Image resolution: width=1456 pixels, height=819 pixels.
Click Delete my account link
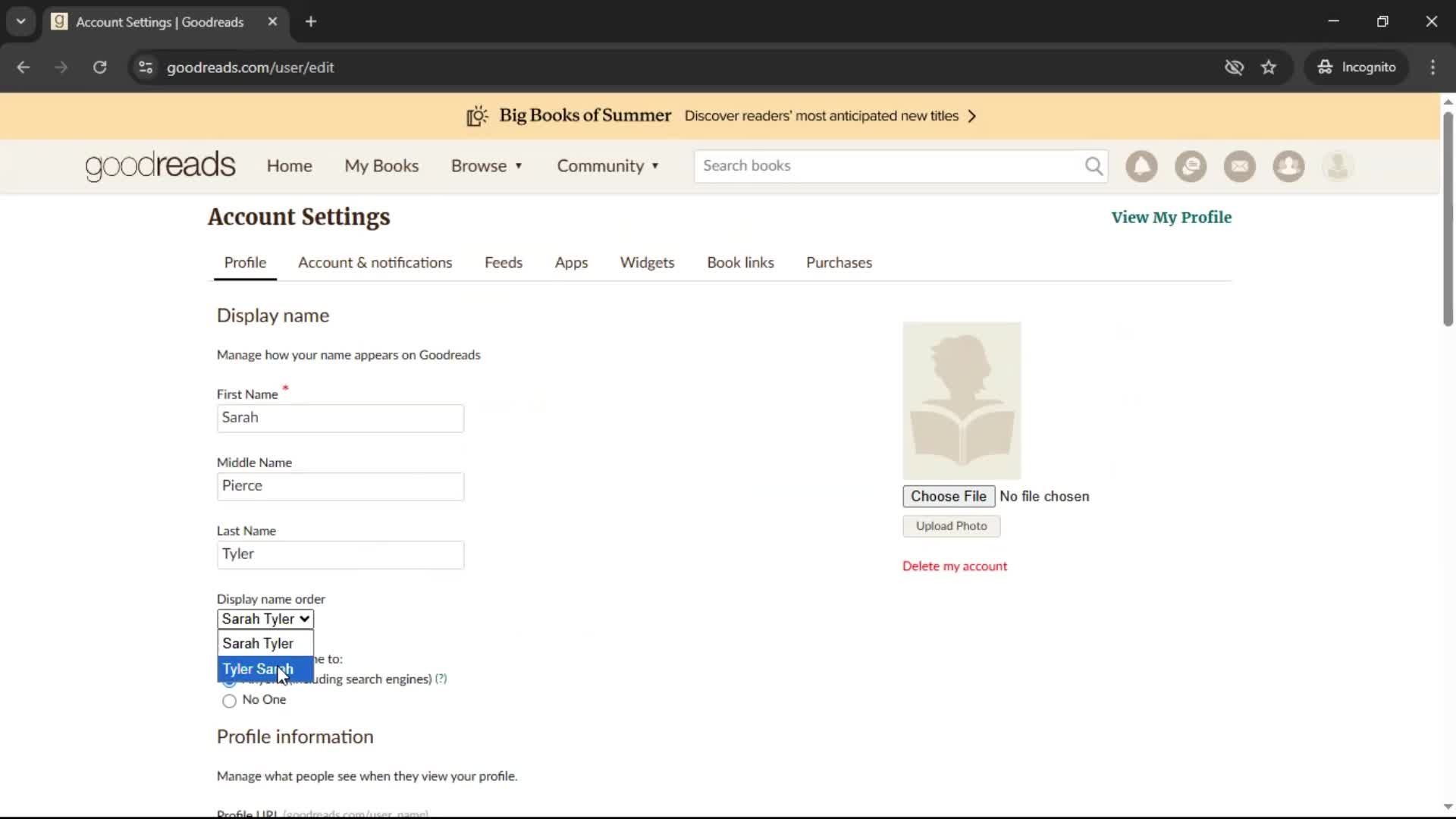[955, 566]
